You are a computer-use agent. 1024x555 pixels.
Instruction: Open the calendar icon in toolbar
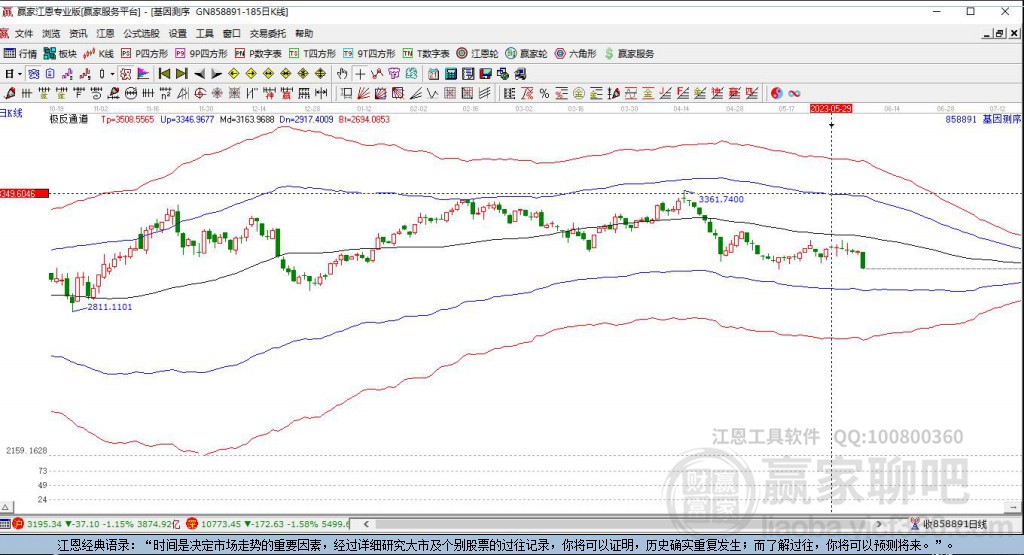pos(434,74)
